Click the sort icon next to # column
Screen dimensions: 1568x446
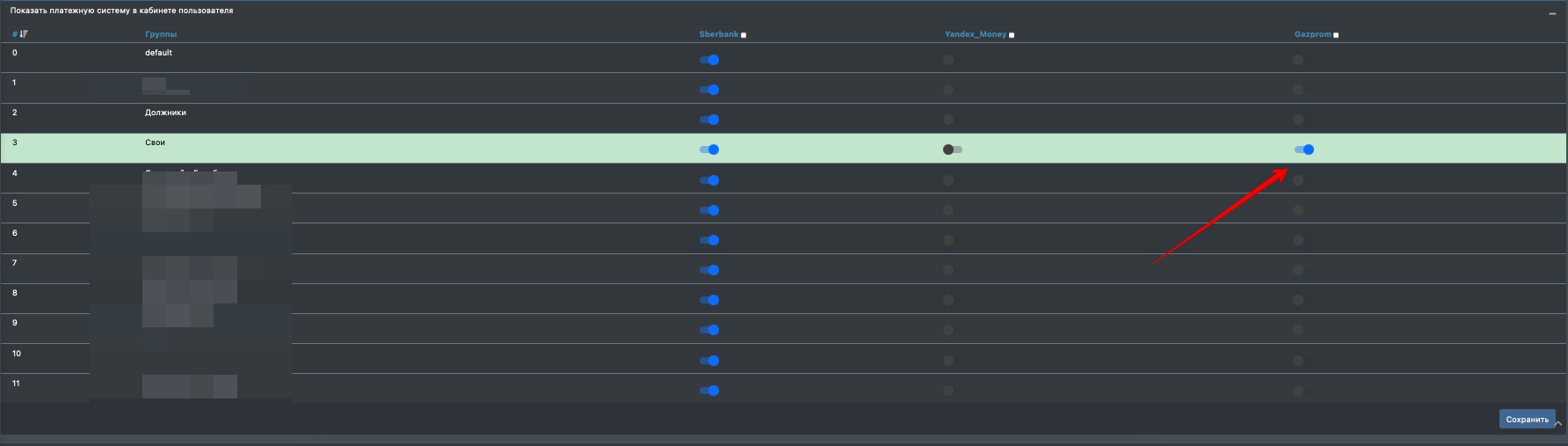click(x=23, y=34)
